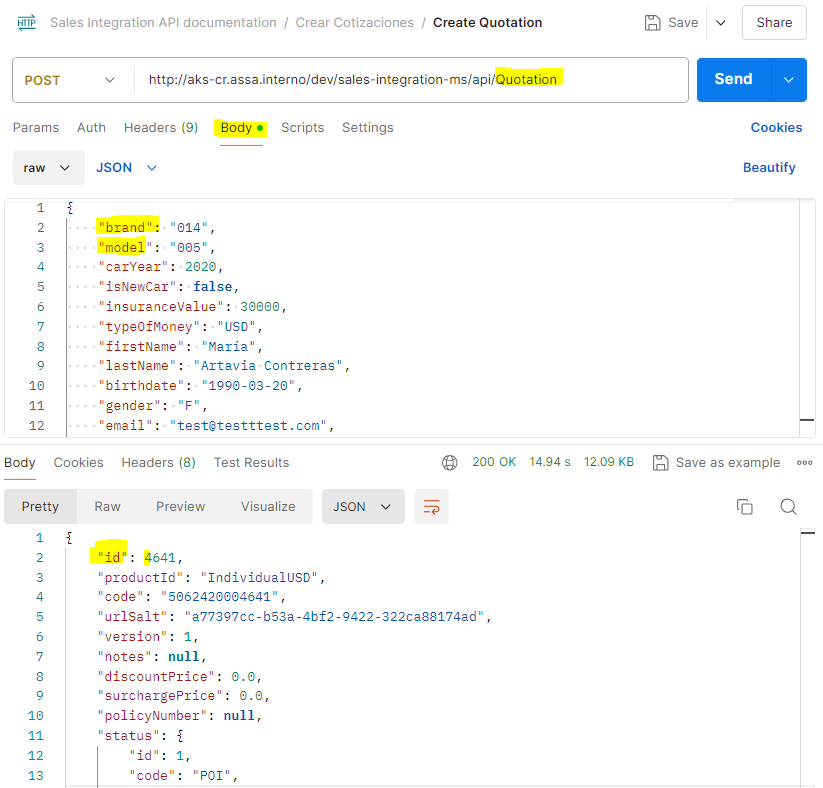Click breadcrumb Crear Cotizaciones
The height and width of the screenshot is (788, 823).
pos(354,23)
